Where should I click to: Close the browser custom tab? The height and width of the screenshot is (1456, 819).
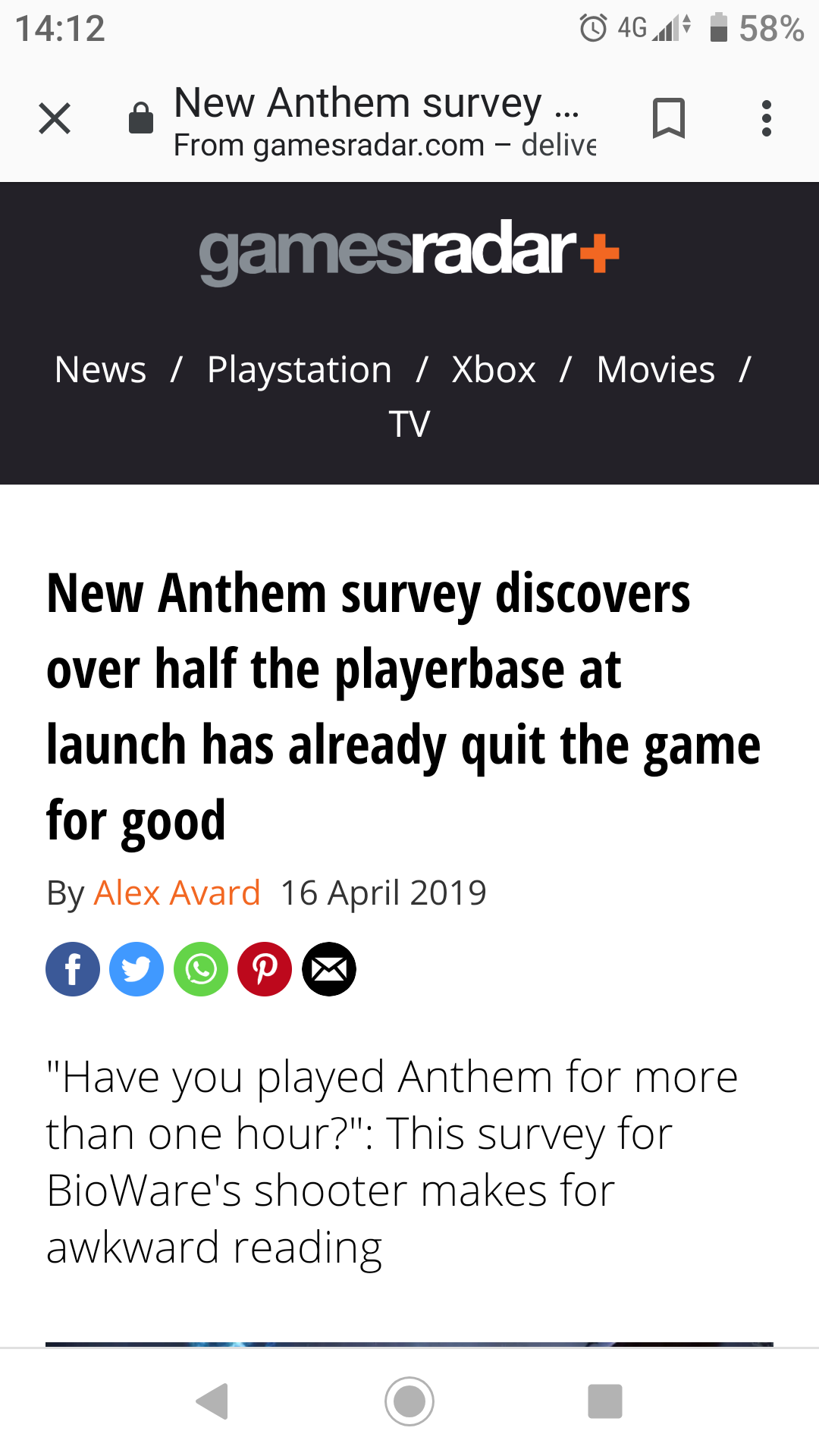pos(55,119)
